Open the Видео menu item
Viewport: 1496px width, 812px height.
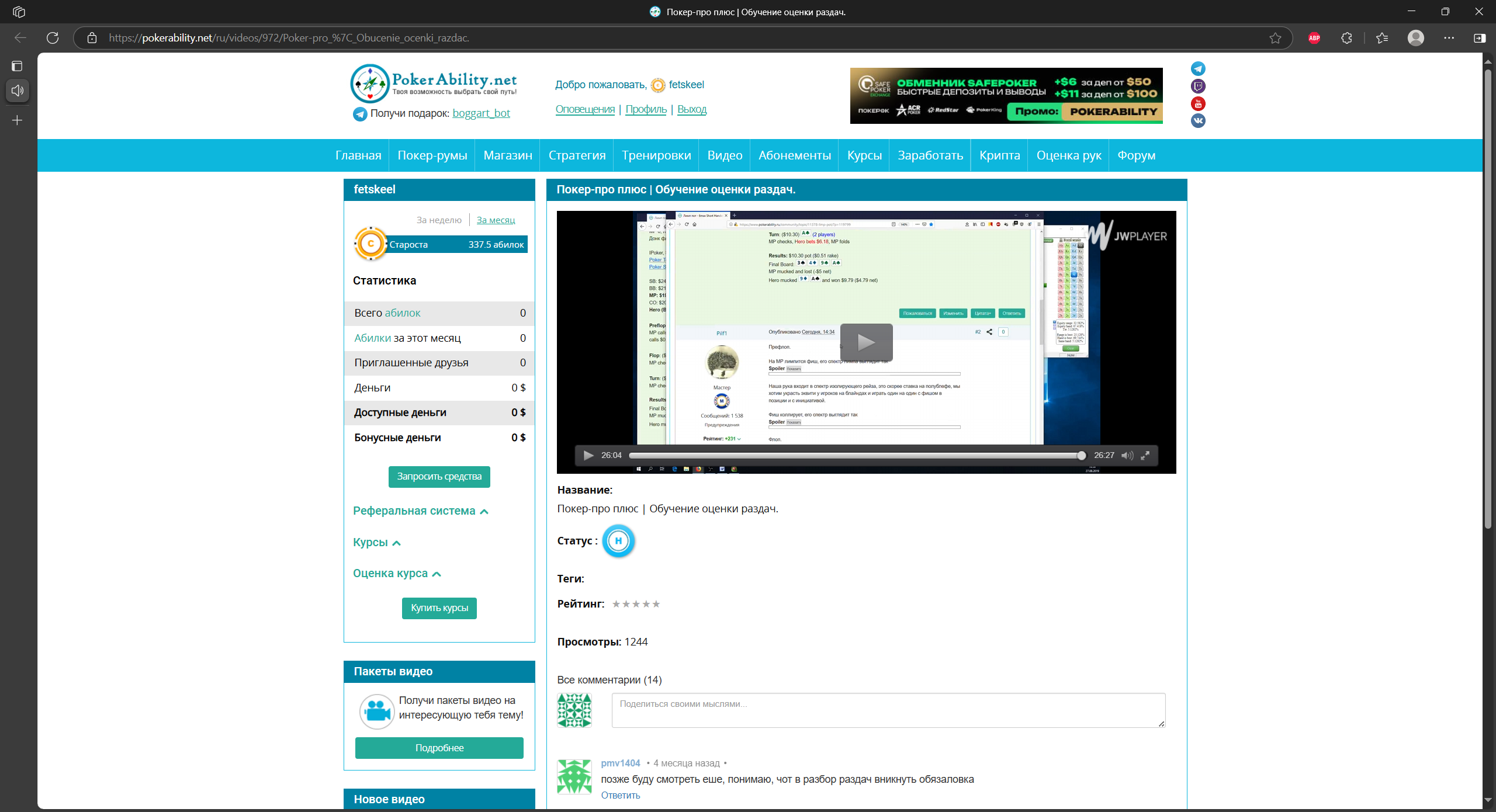point(725,155)
